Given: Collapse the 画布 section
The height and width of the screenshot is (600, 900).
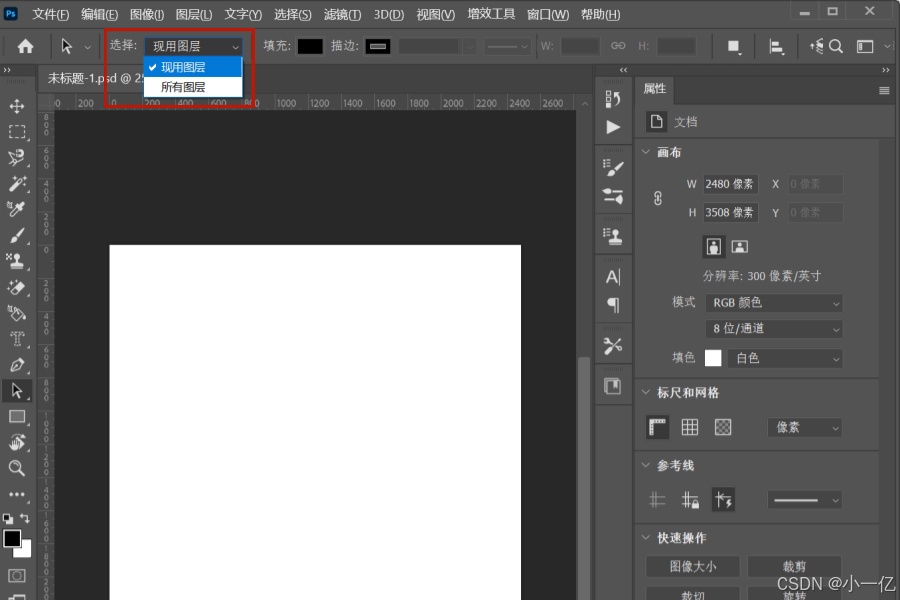Looking at the screenshot, I should pos(646,152).
